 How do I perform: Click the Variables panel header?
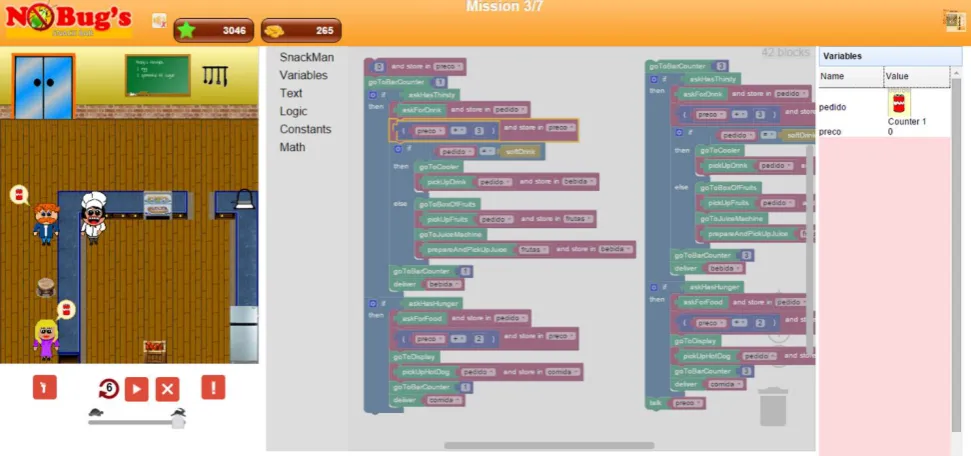(x=890, y=56)
